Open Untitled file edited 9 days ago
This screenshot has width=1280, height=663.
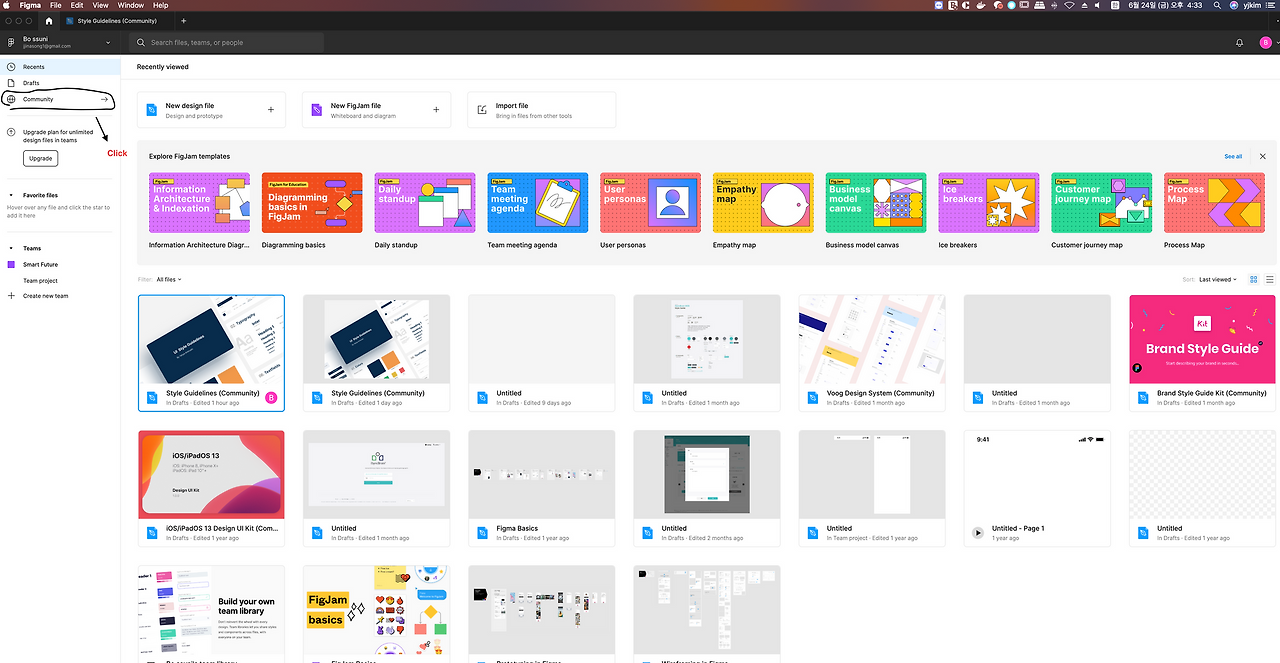pyautogui.click(x=541, y=352)
